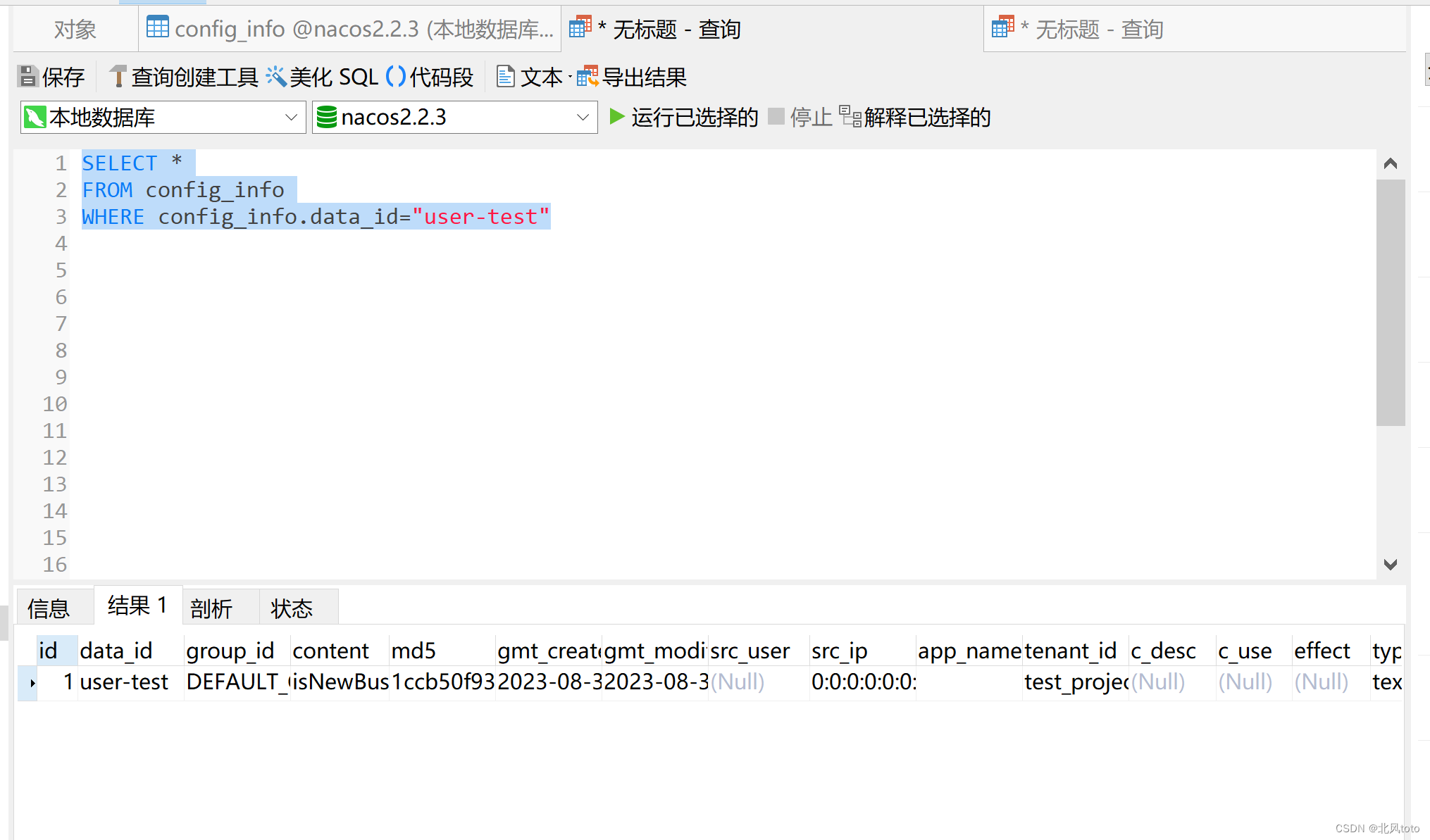Click the config_info table tab icon
Image resolution: width=1430 pixels, height=840 pixels.
158,27
